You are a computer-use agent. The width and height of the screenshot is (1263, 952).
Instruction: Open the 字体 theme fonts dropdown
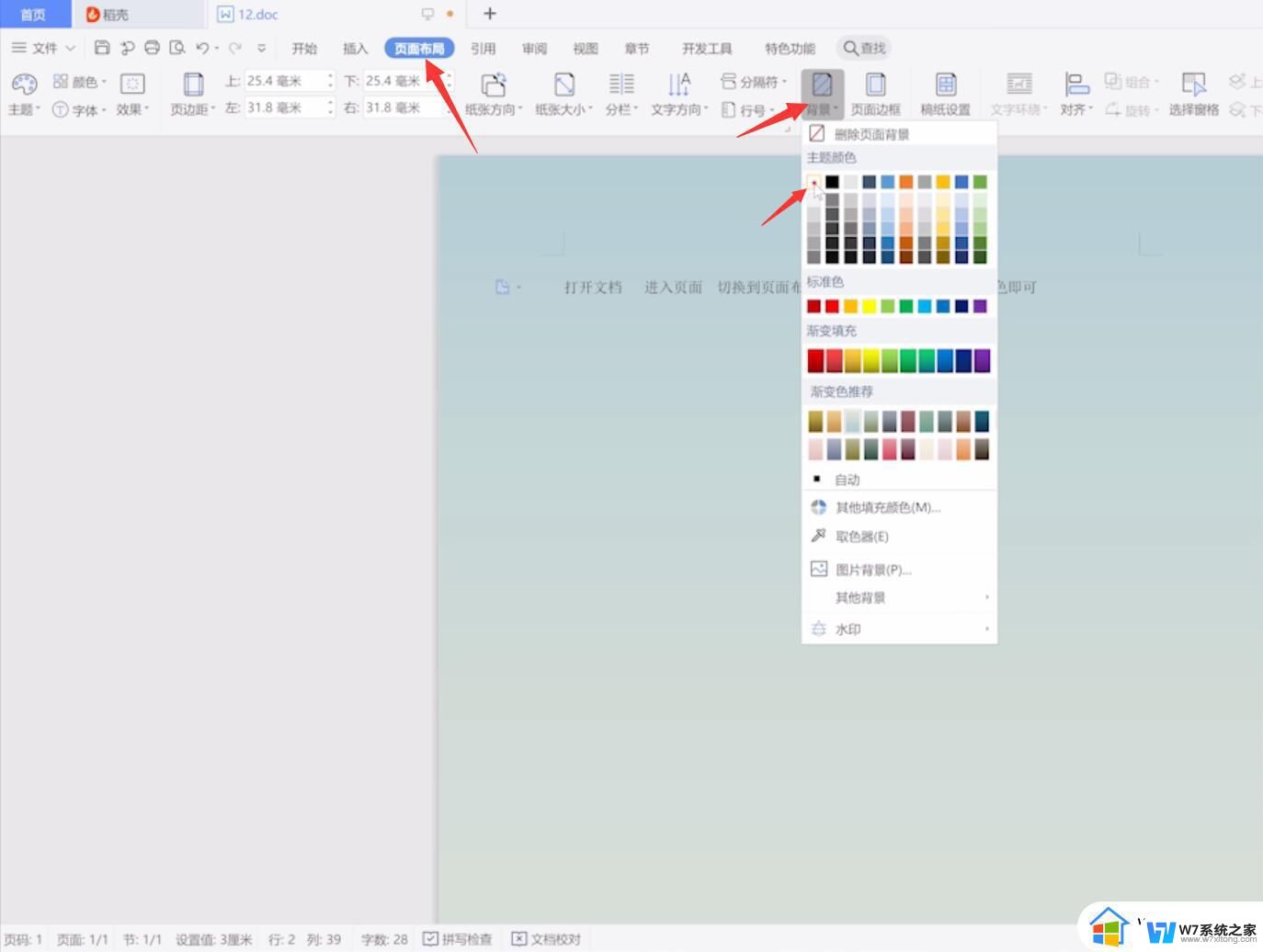(79, 109)
